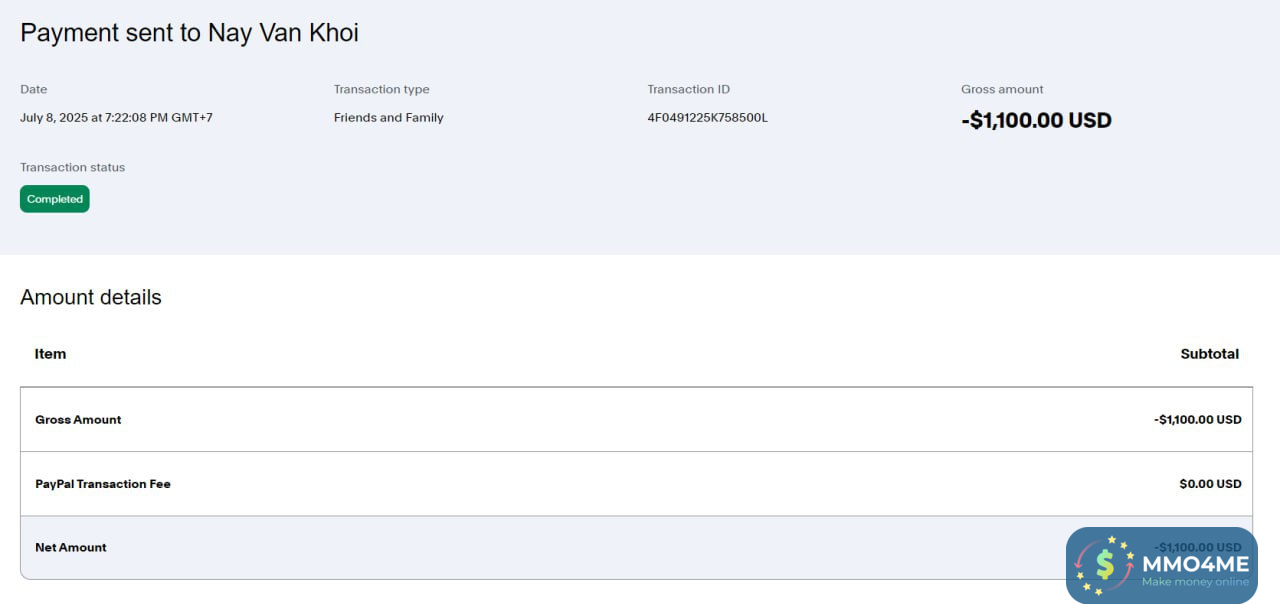
Task: Click the MMO4ME watermark text
Action: coord(1195,564)
